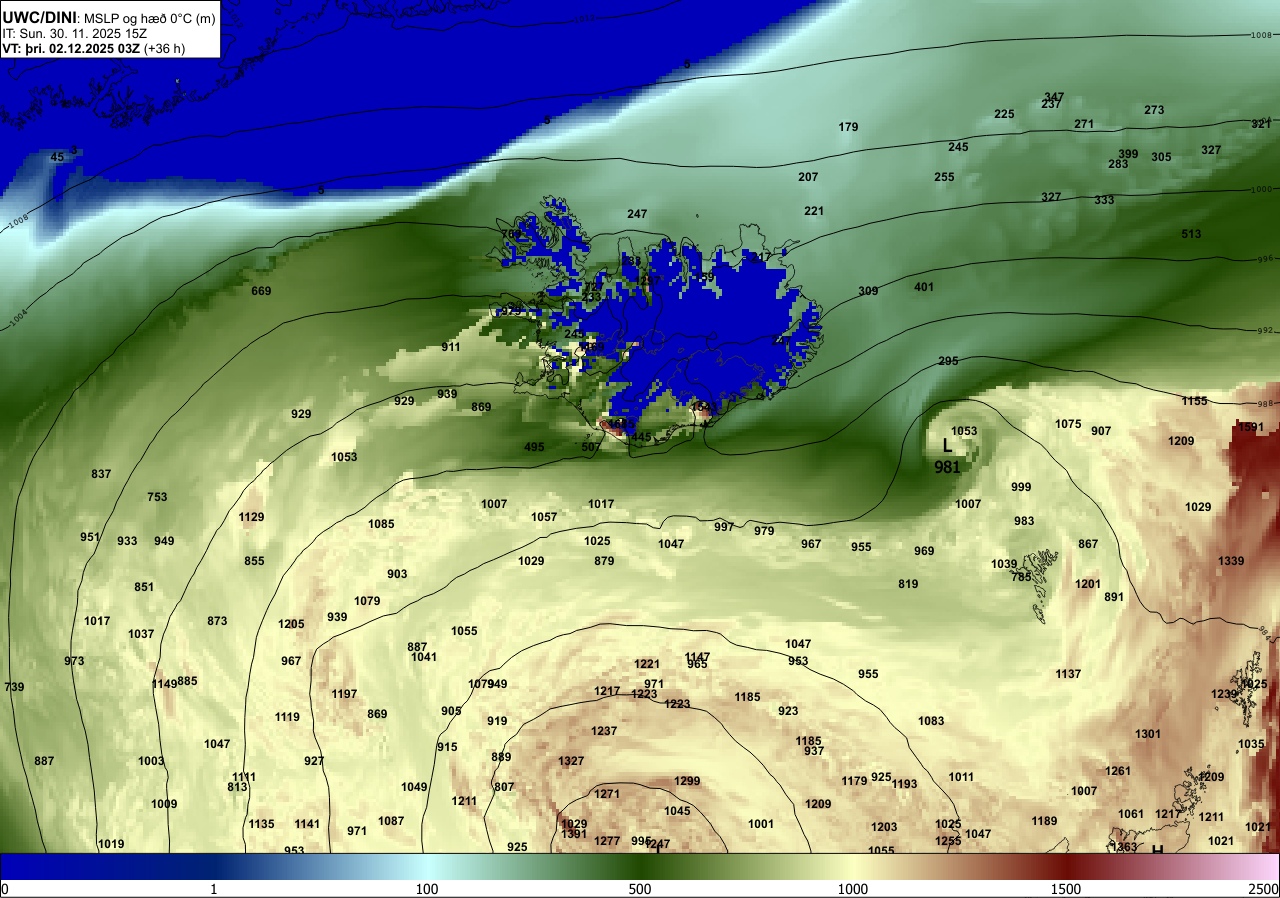Click the height value 979

coord(764,531)
